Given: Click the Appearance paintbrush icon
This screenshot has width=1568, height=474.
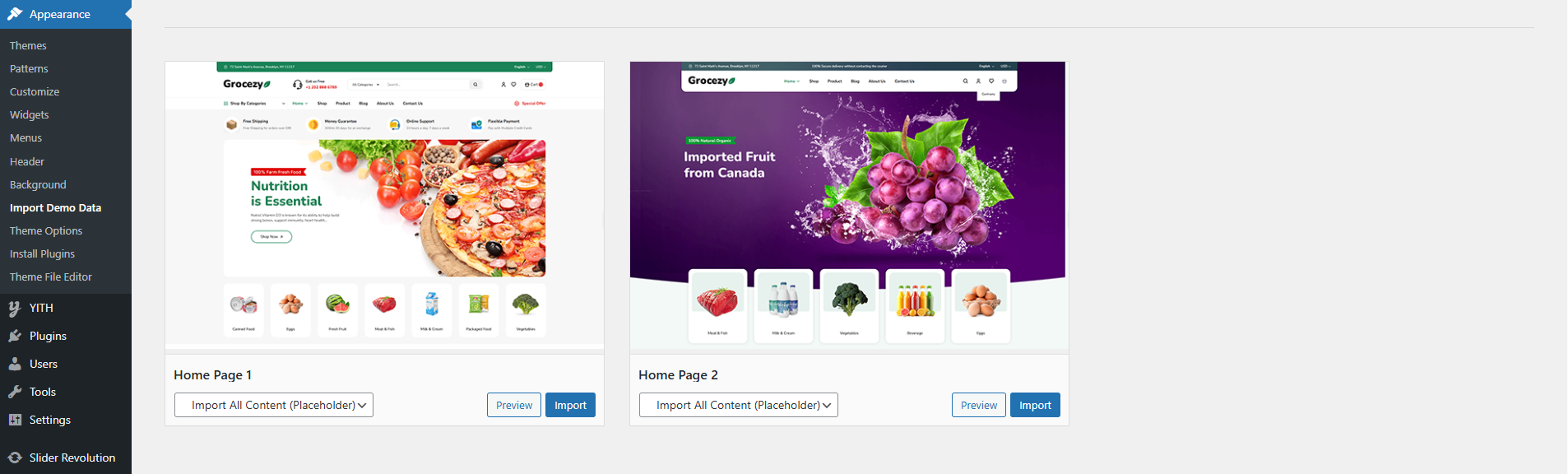Looking at the screenshot, I should (x=15, y=14).
